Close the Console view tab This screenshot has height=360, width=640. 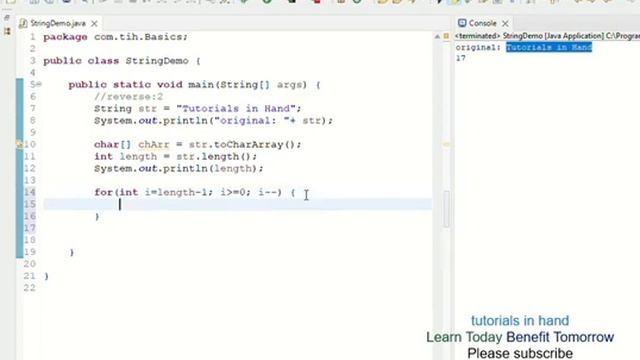coord(505,23)
